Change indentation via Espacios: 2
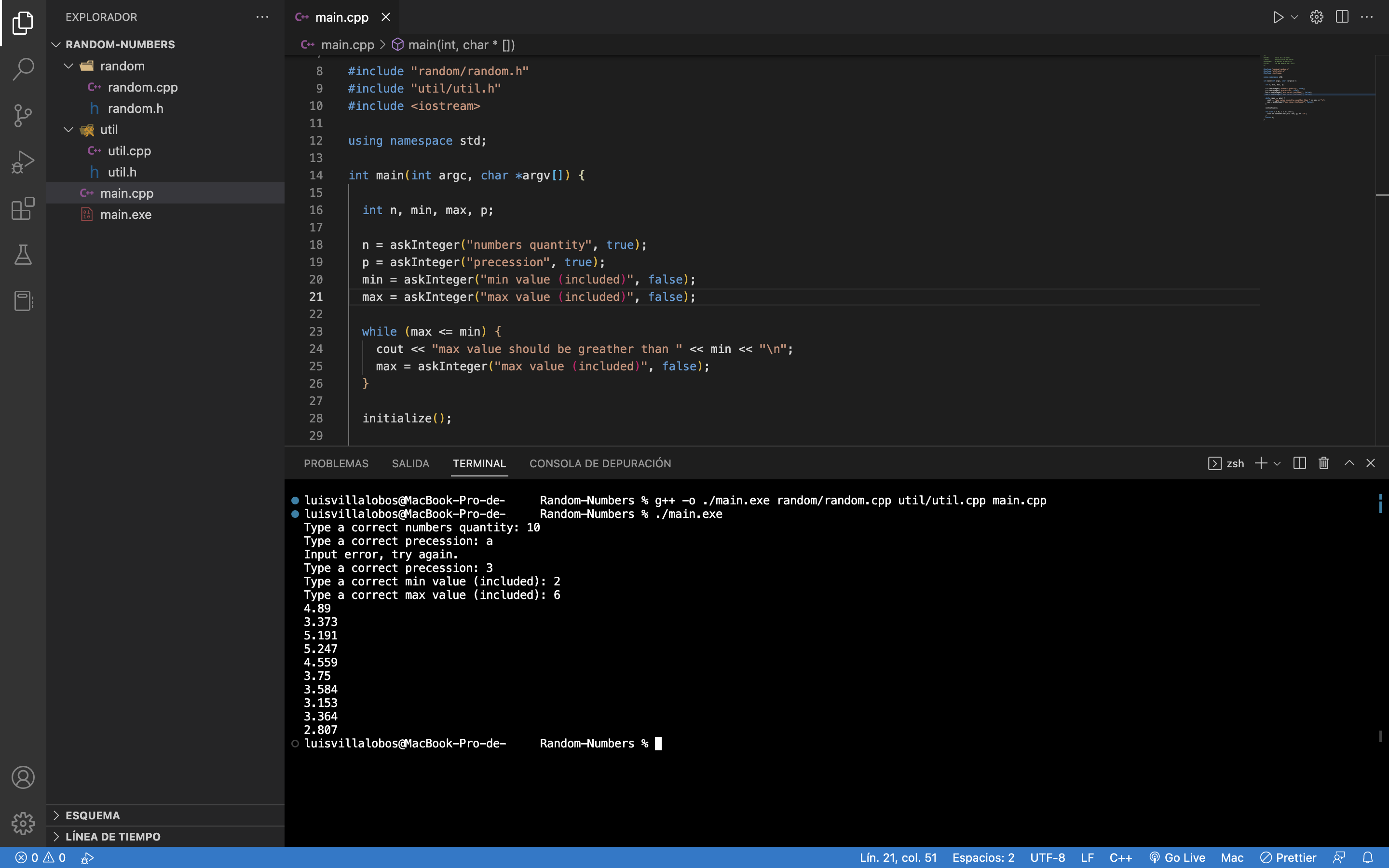The height and width of the screenshot is (868, 1389). (983, 858)
